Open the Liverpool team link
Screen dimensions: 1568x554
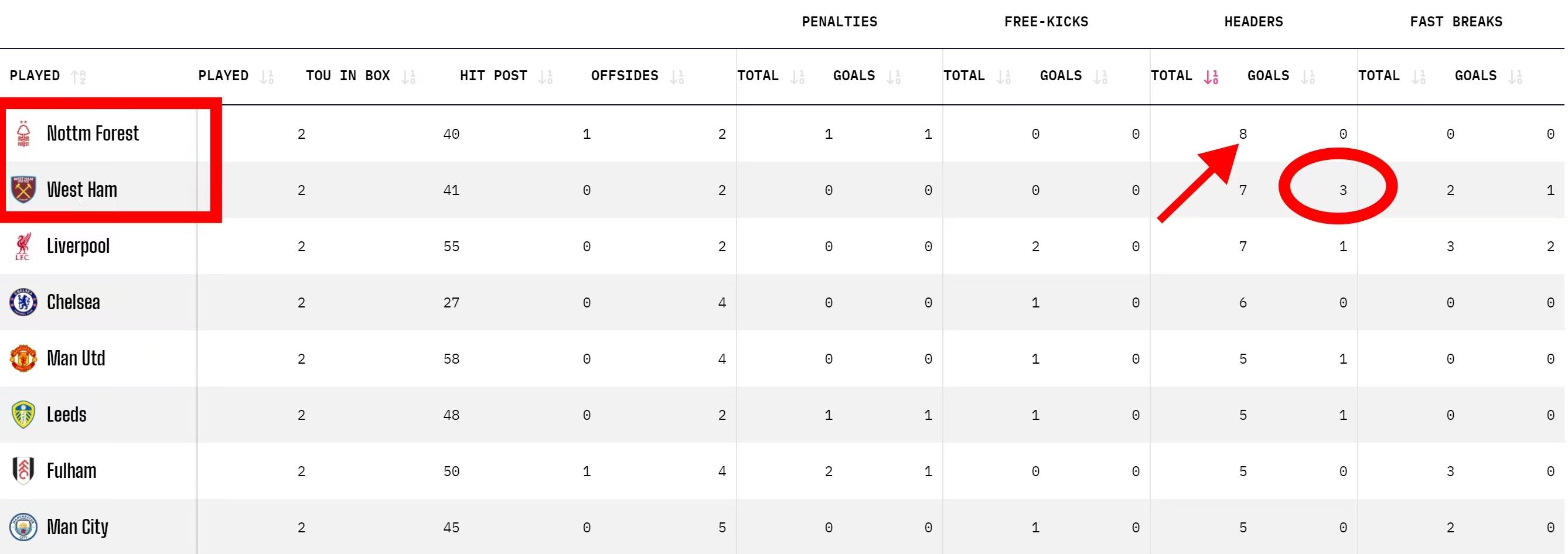(x=78, y=247)
